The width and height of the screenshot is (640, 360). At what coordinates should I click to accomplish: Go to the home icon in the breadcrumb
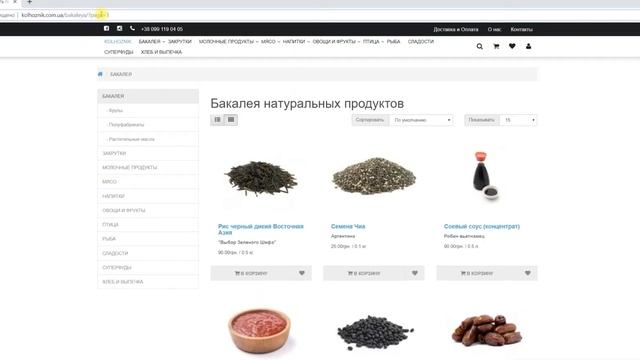(x=100, y=74)
